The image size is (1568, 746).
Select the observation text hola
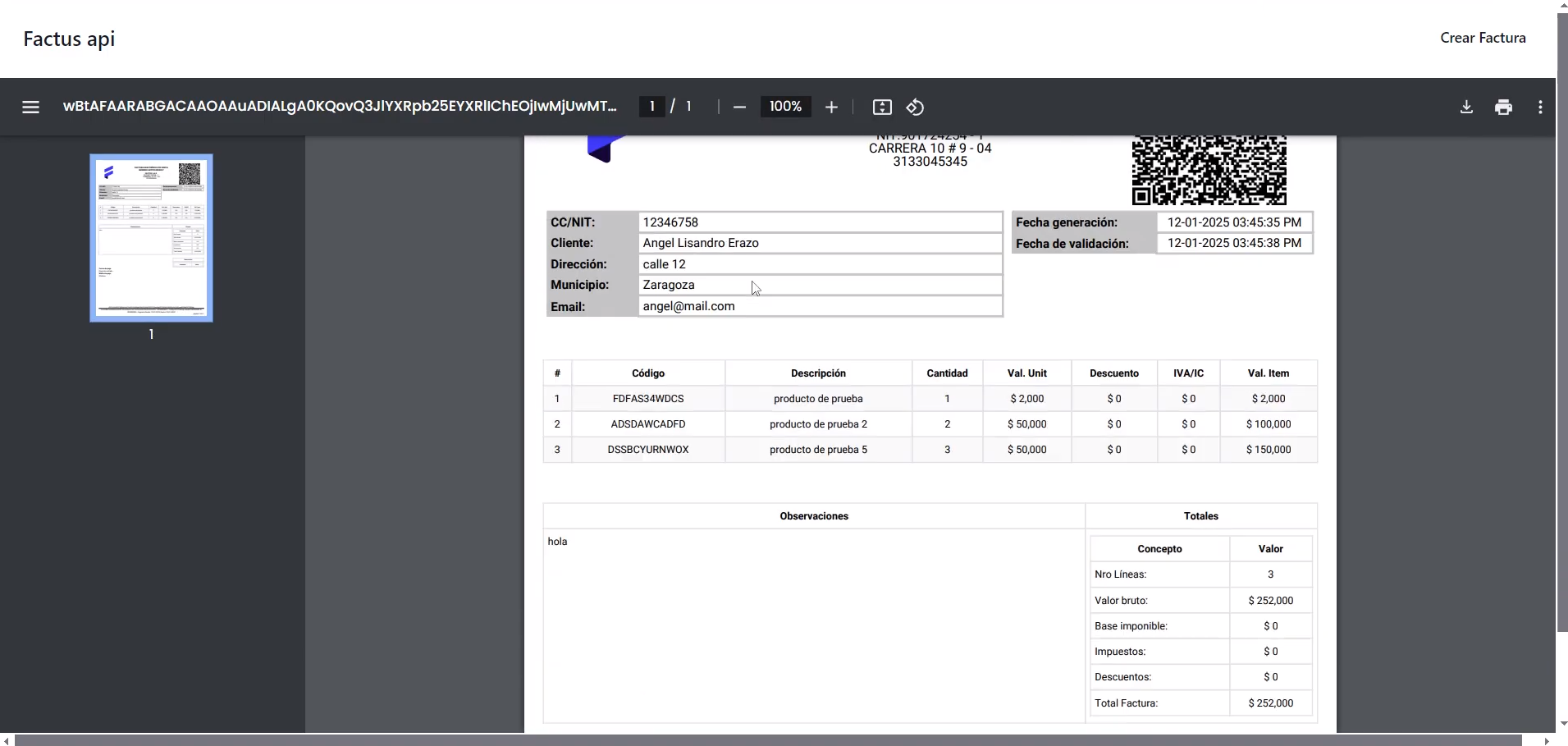(x=557, y=542)
